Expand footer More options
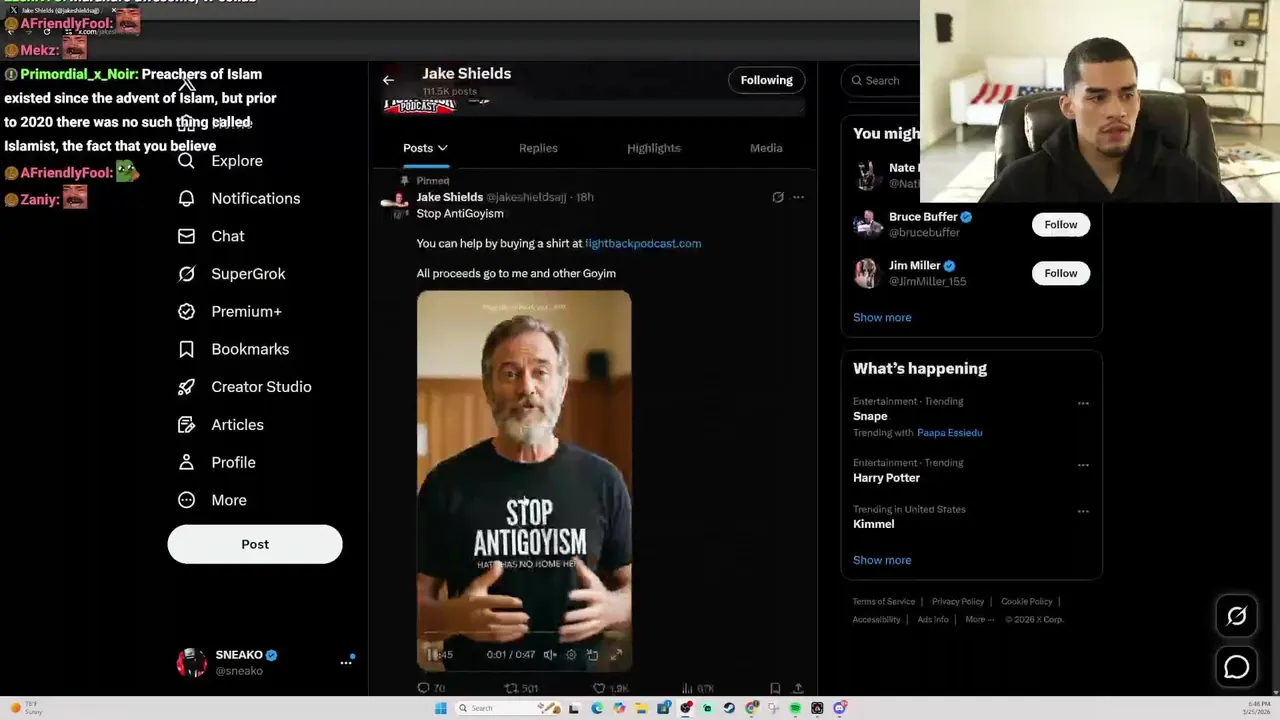This screenshot has width=1280, height=720. click(x=979, y=619)
